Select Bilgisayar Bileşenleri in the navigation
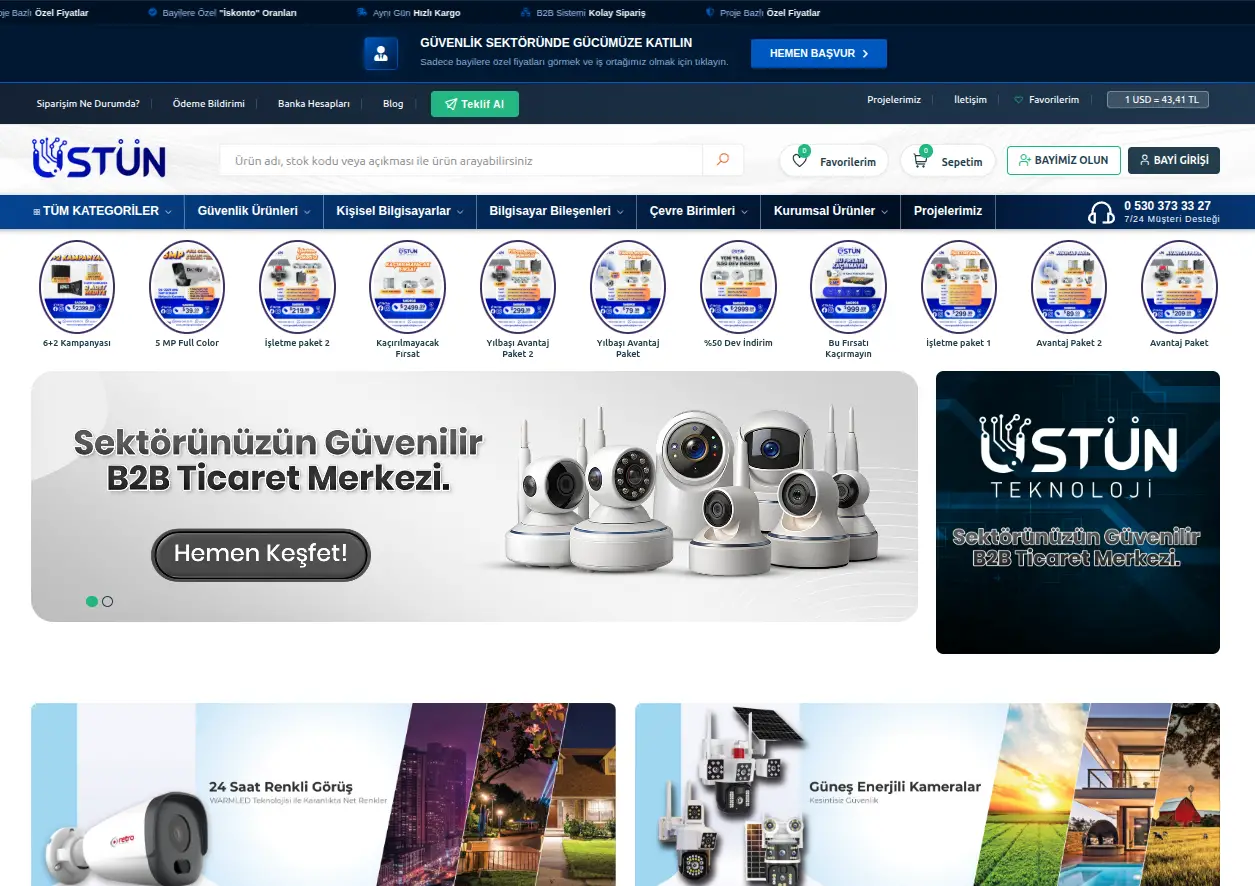This screenshot has width=1255, height=886. 551,211
